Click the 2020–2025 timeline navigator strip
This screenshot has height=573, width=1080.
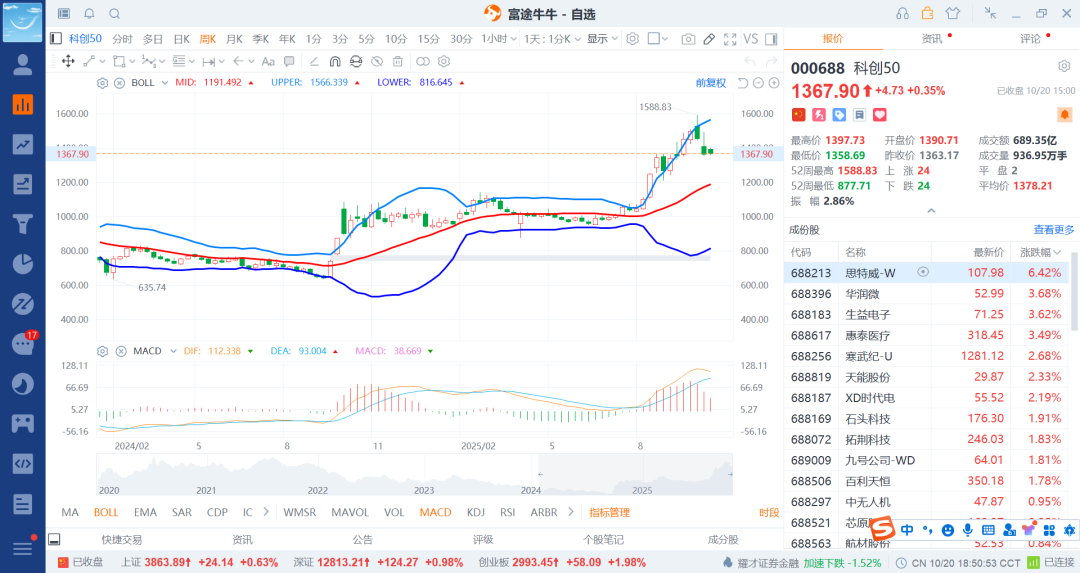414,475
